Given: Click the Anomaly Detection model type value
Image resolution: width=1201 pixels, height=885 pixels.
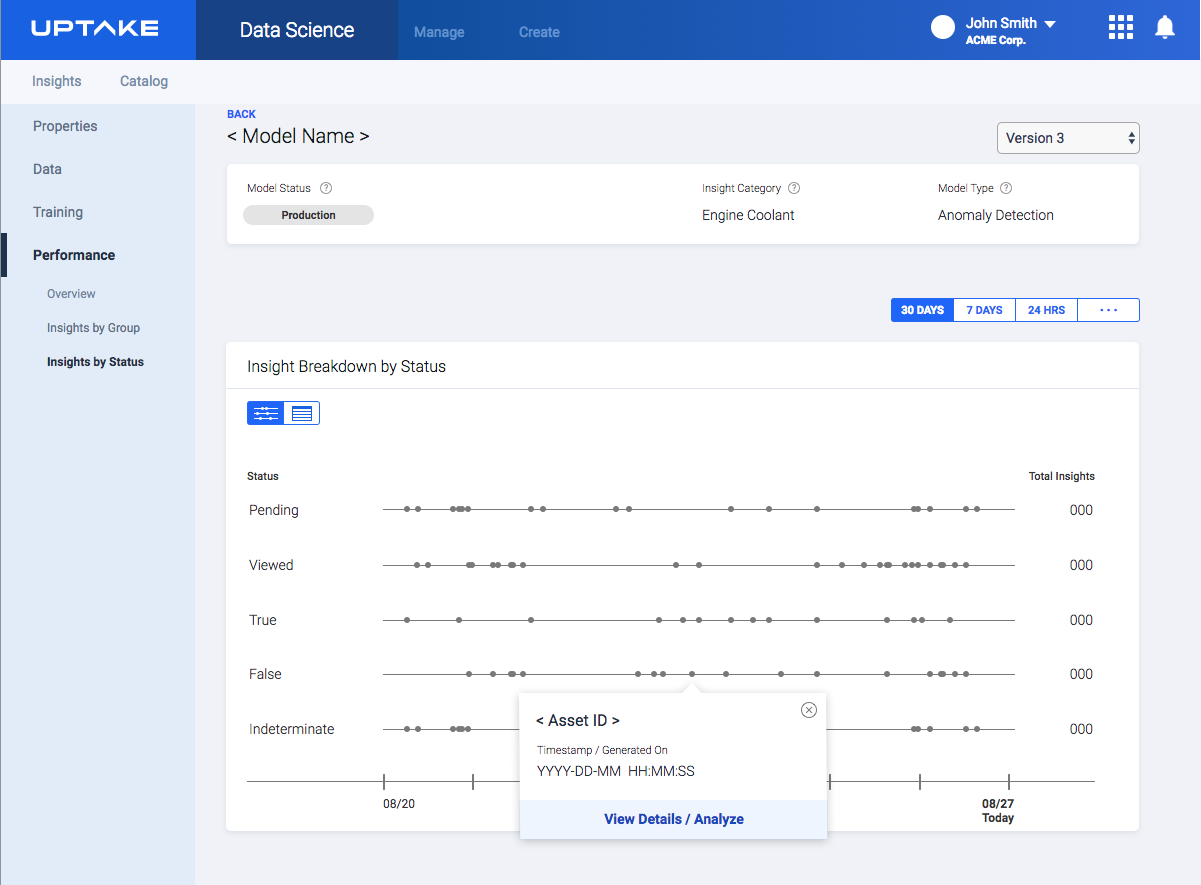Looking at the screenshot, I should (x=996, y=215).
